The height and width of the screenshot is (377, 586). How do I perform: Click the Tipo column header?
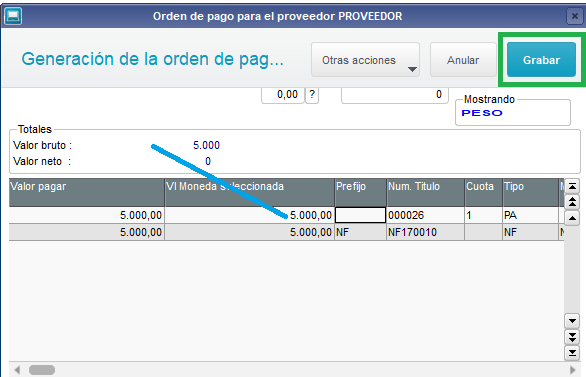click(x=531, y=192)
